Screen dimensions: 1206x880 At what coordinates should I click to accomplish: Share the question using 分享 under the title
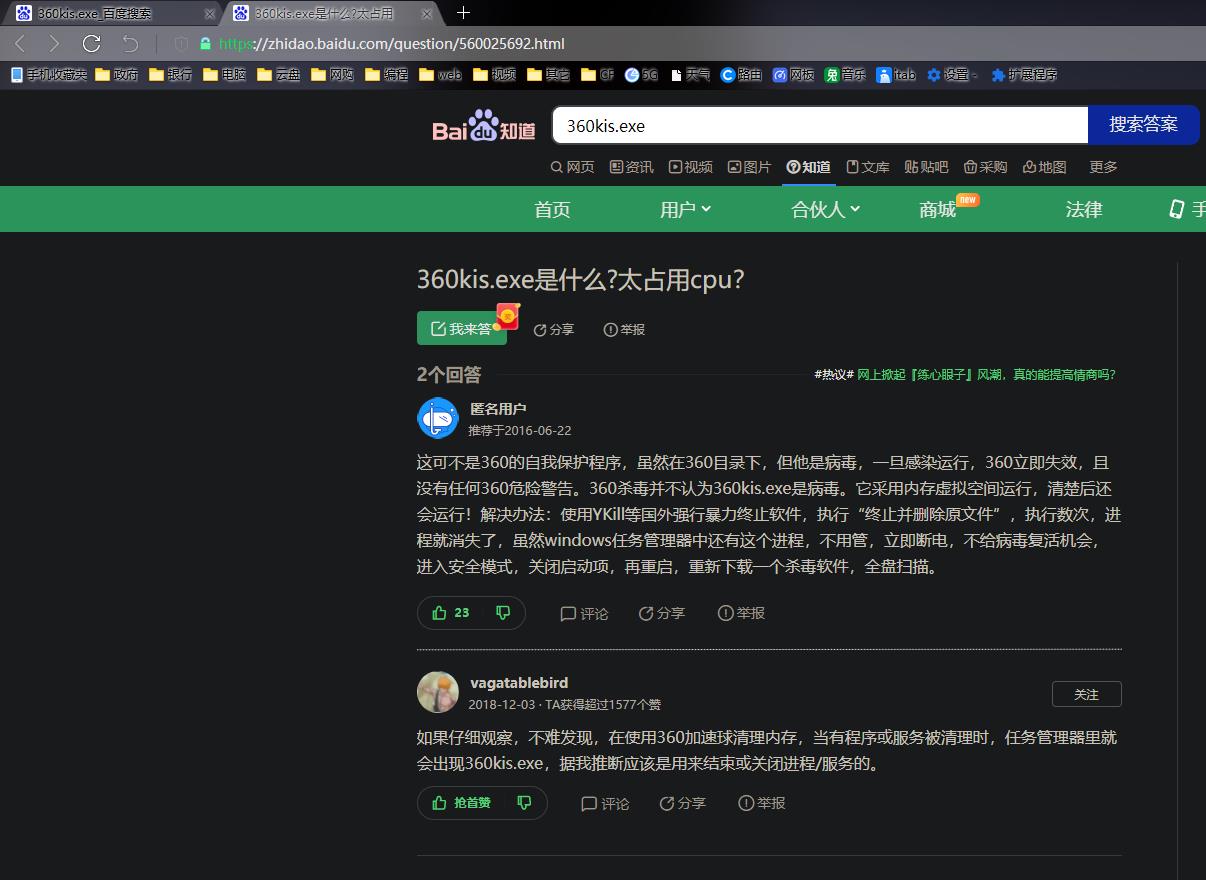pyautogui.click(x=554, y=330)
